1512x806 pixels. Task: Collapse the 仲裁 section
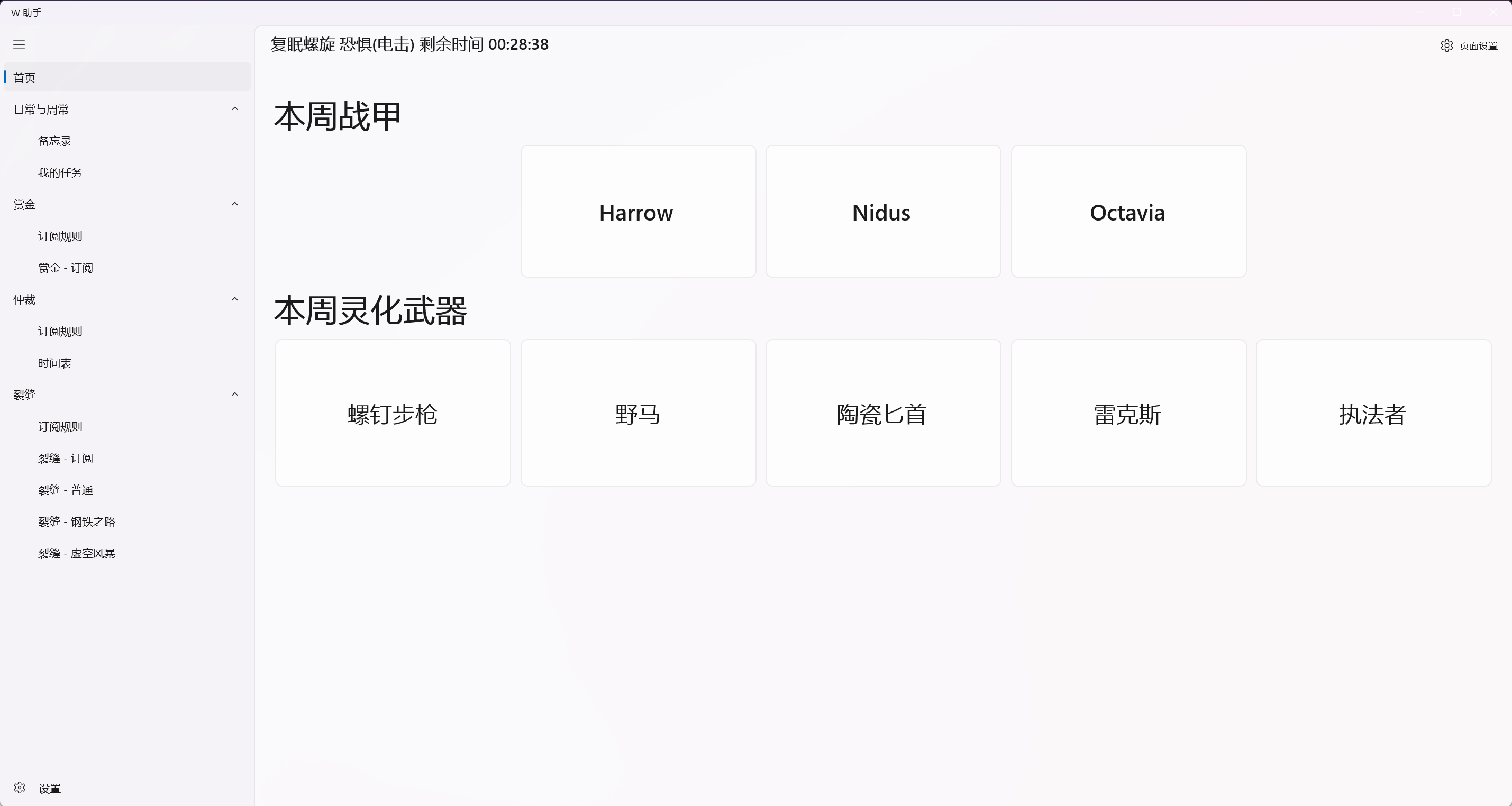click(x=235, y=299)
